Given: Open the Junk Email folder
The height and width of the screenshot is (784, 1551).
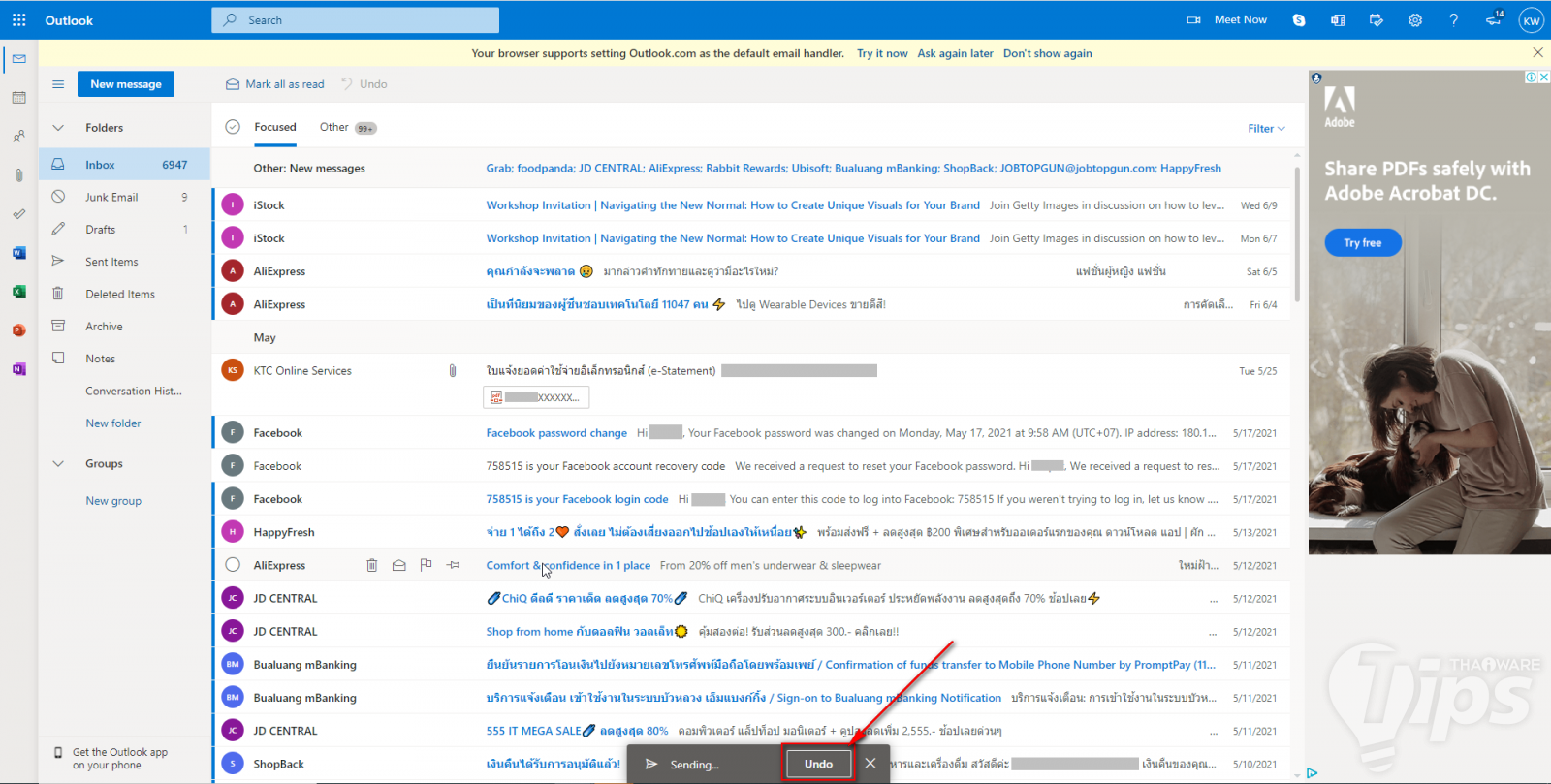Looking at the screenshot, I should 124,197.
